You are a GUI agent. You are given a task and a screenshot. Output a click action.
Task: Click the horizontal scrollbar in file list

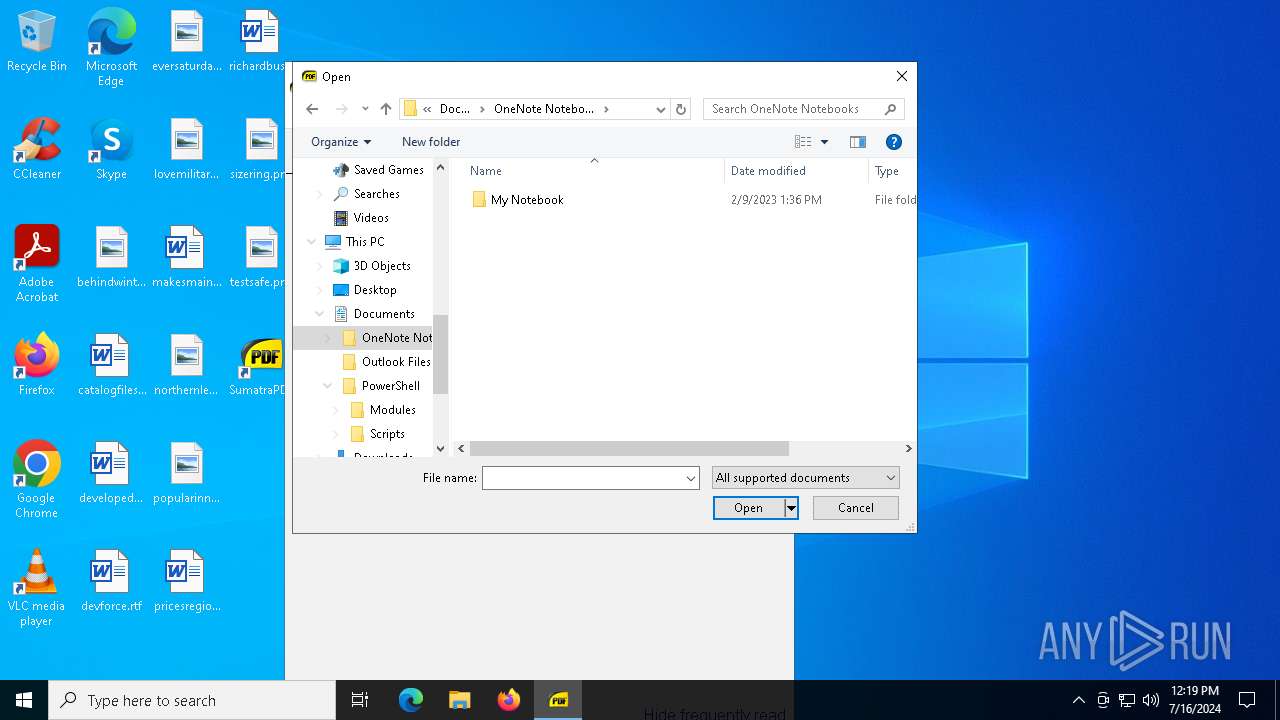[629, 449]
